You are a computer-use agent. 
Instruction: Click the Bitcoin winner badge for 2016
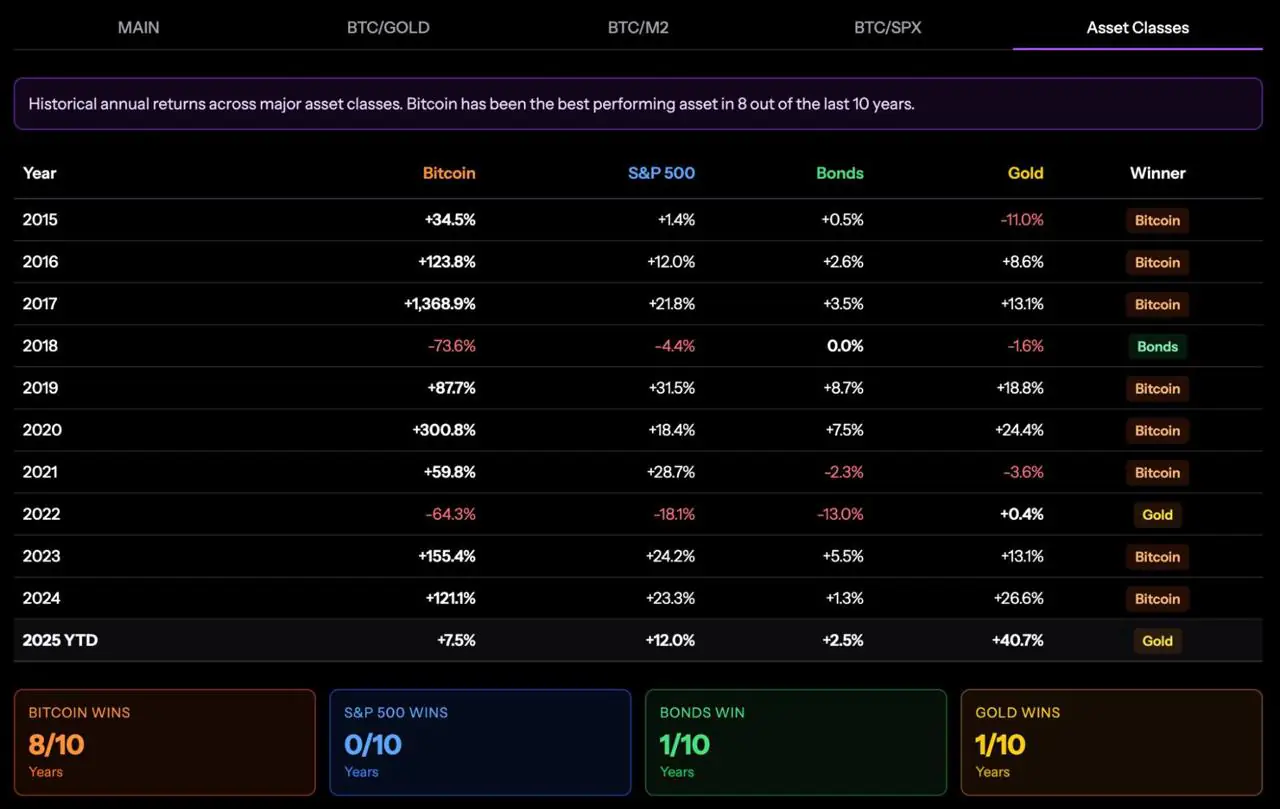pyautogui.click(x=1158, y=262)
